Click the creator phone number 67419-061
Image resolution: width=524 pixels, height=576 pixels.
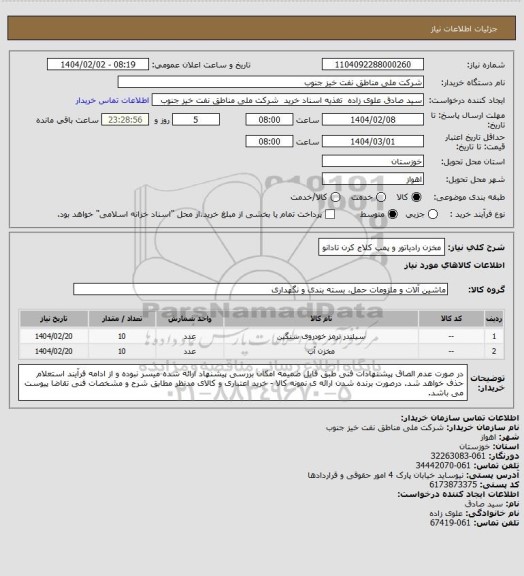450,523
